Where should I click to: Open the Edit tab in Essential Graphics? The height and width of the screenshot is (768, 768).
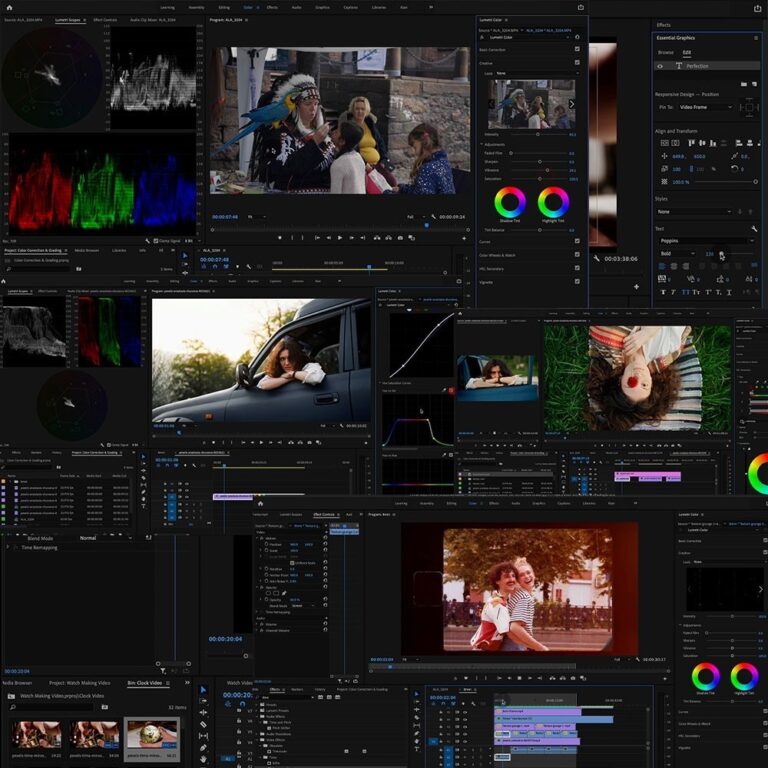(x=687, y=52)
